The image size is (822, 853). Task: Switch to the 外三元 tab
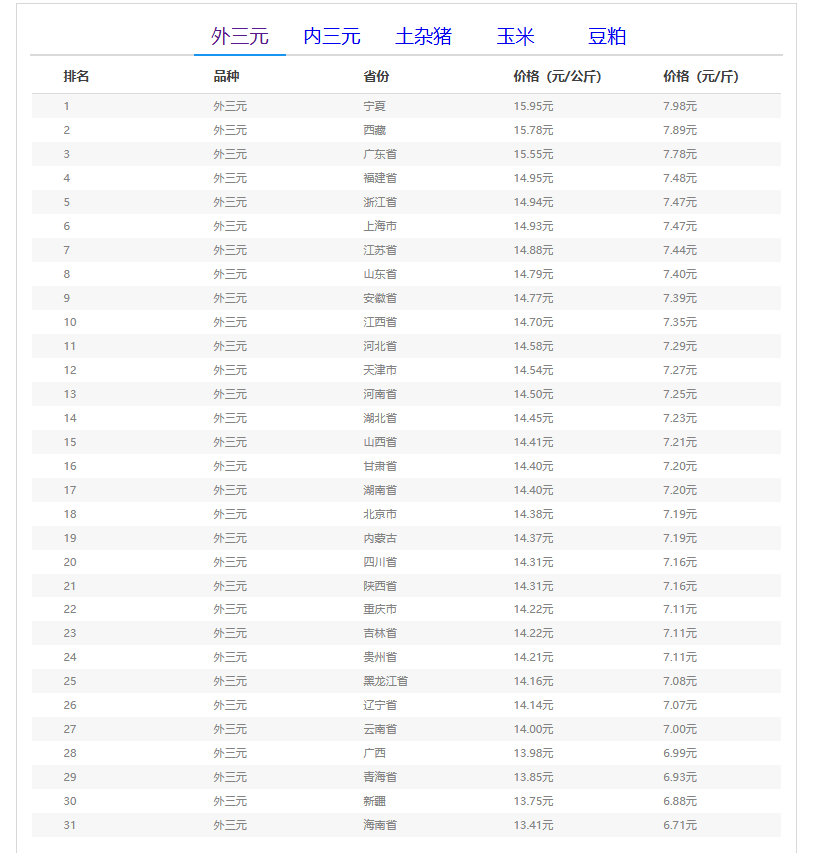240,36
